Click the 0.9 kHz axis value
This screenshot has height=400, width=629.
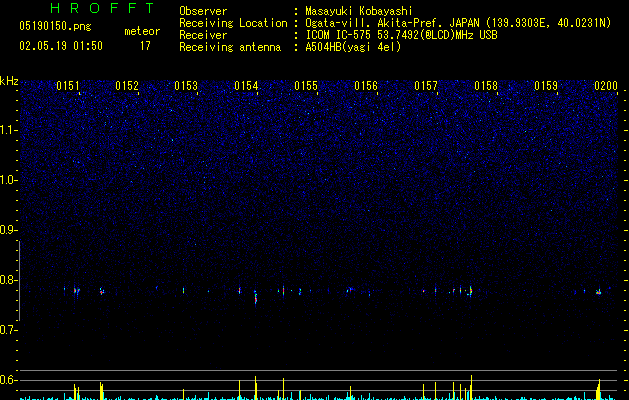8,230
